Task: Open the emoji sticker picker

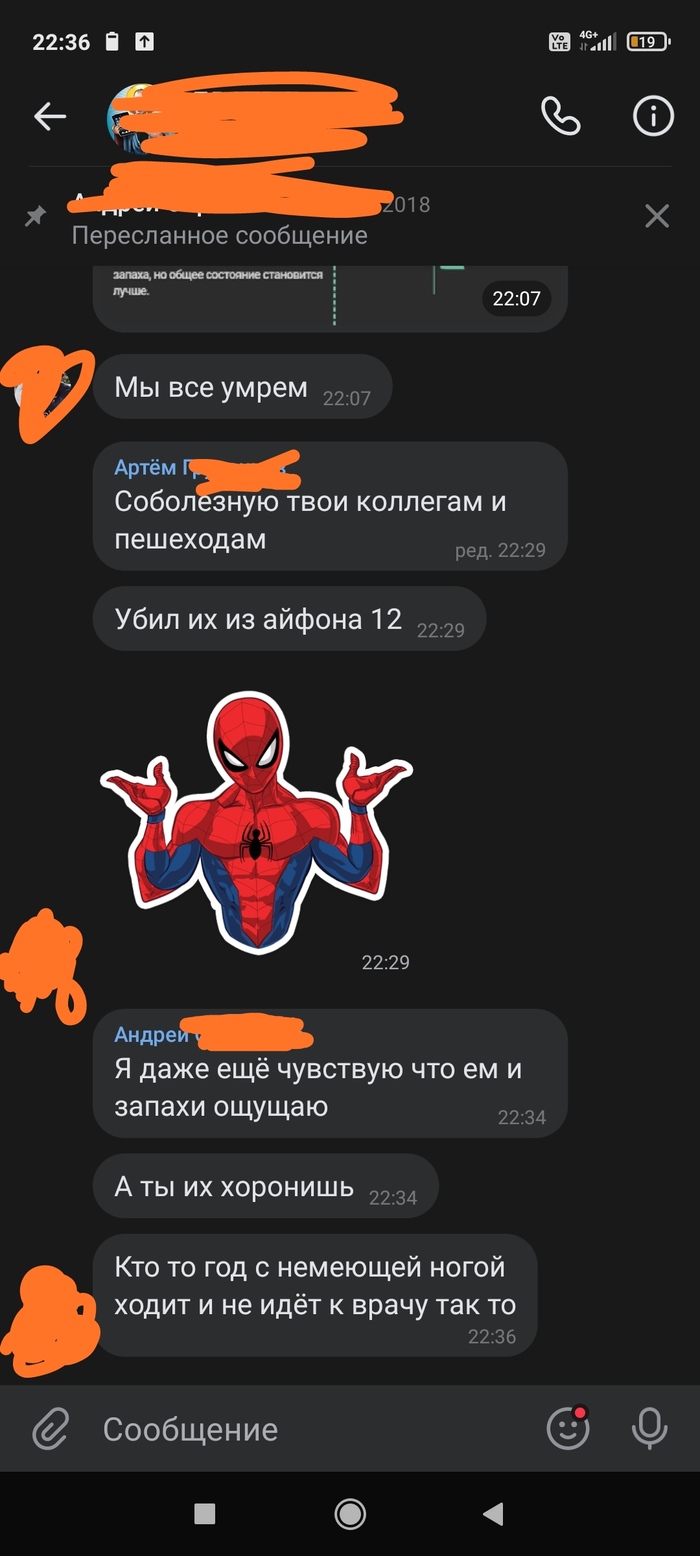Action: tap(567, 1427)
